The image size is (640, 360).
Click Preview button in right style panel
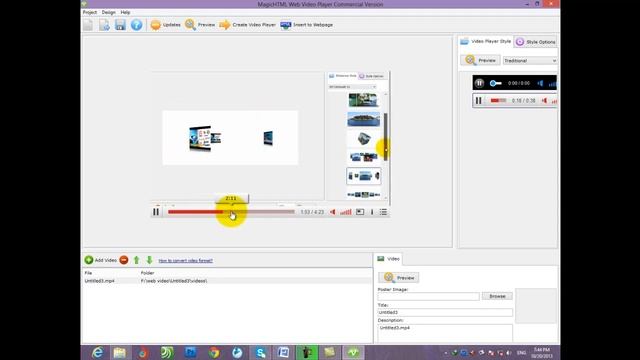tap(480, 60)
